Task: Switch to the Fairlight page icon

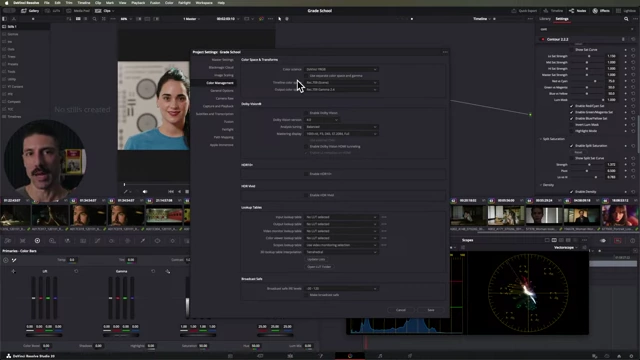Action: click(x=380, y=356)
